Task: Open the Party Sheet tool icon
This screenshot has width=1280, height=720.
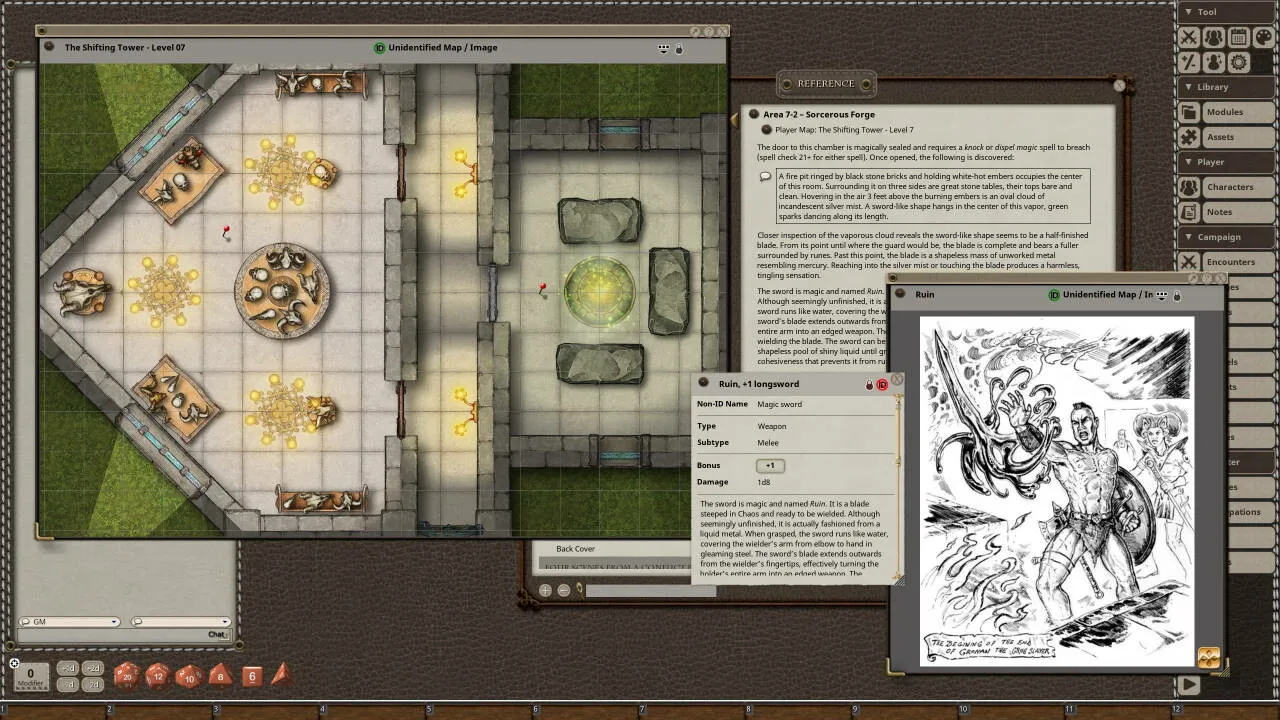Action: [1214, 38]
